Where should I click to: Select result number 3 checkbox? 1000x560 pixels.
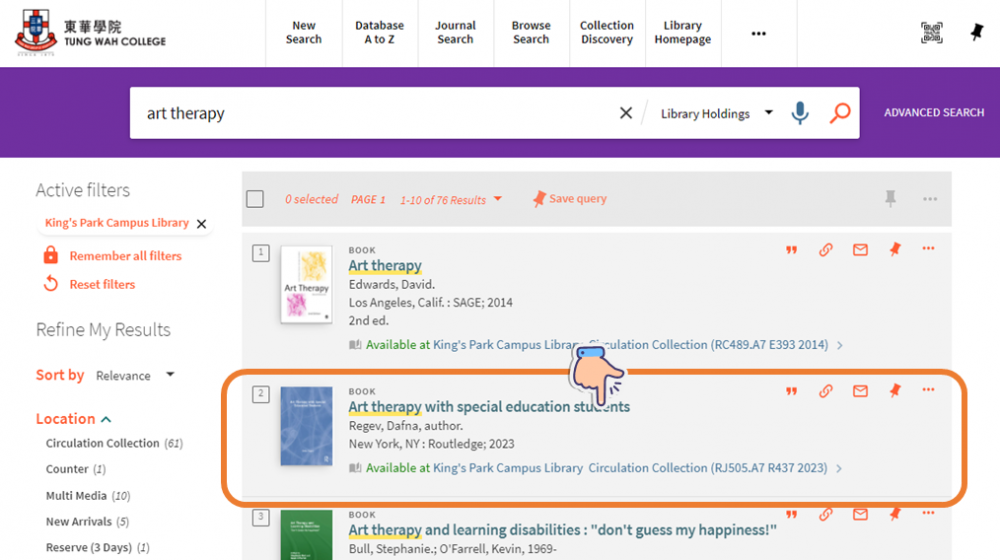click(260, 517)
